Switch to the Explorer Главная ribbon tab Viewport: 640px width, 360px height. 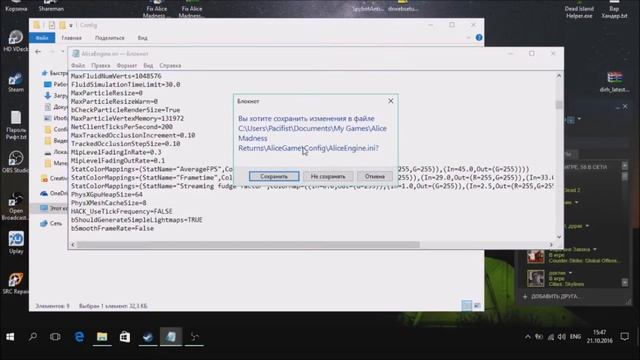pyautogui.click(x=71, y=38)
